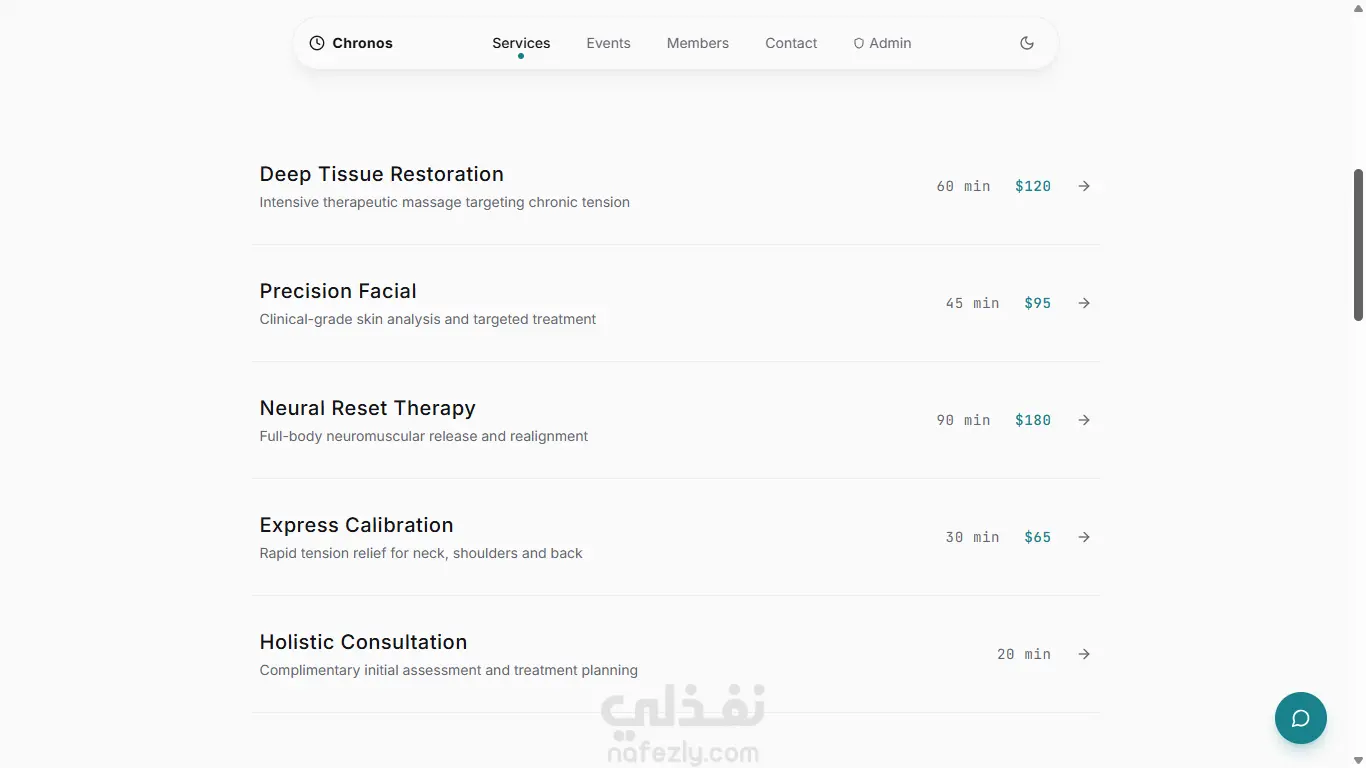This screenshot has width=1366, height=768.
Task: Click the page vertical scrollbar thumb
Action: 1358,245
